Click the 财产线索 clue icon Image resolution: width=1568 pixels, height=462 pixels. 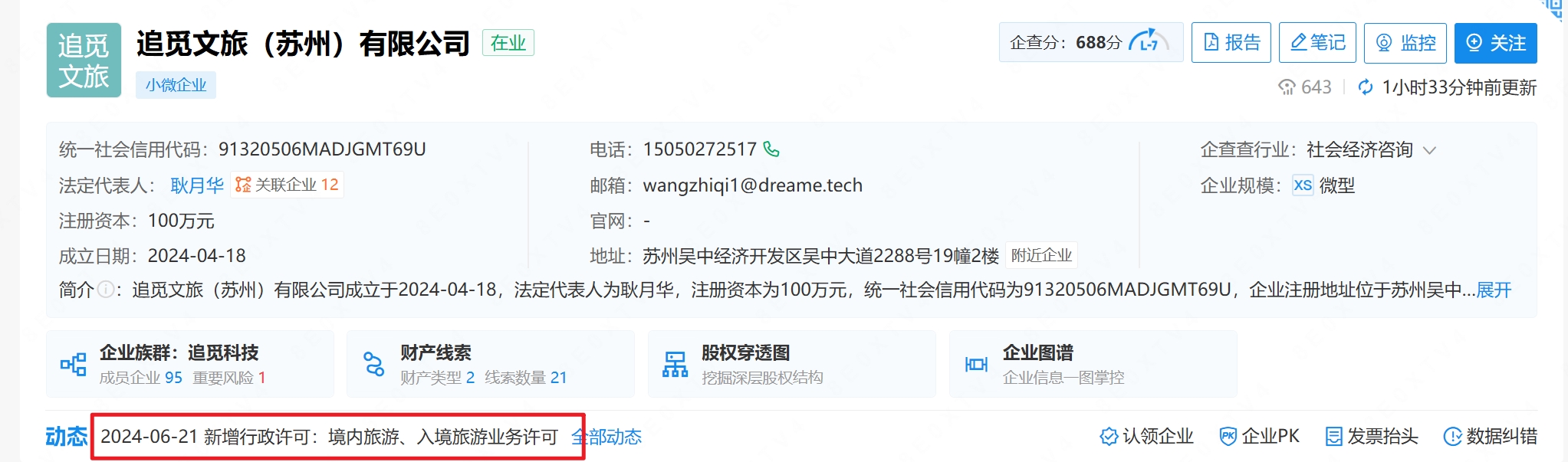tap(374, 364)
